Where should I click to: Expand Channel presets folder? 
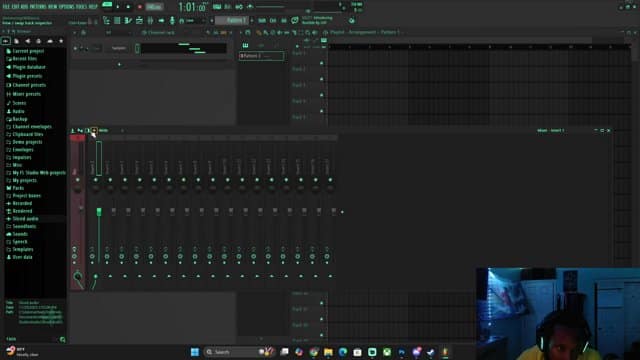tap(26, 85)
